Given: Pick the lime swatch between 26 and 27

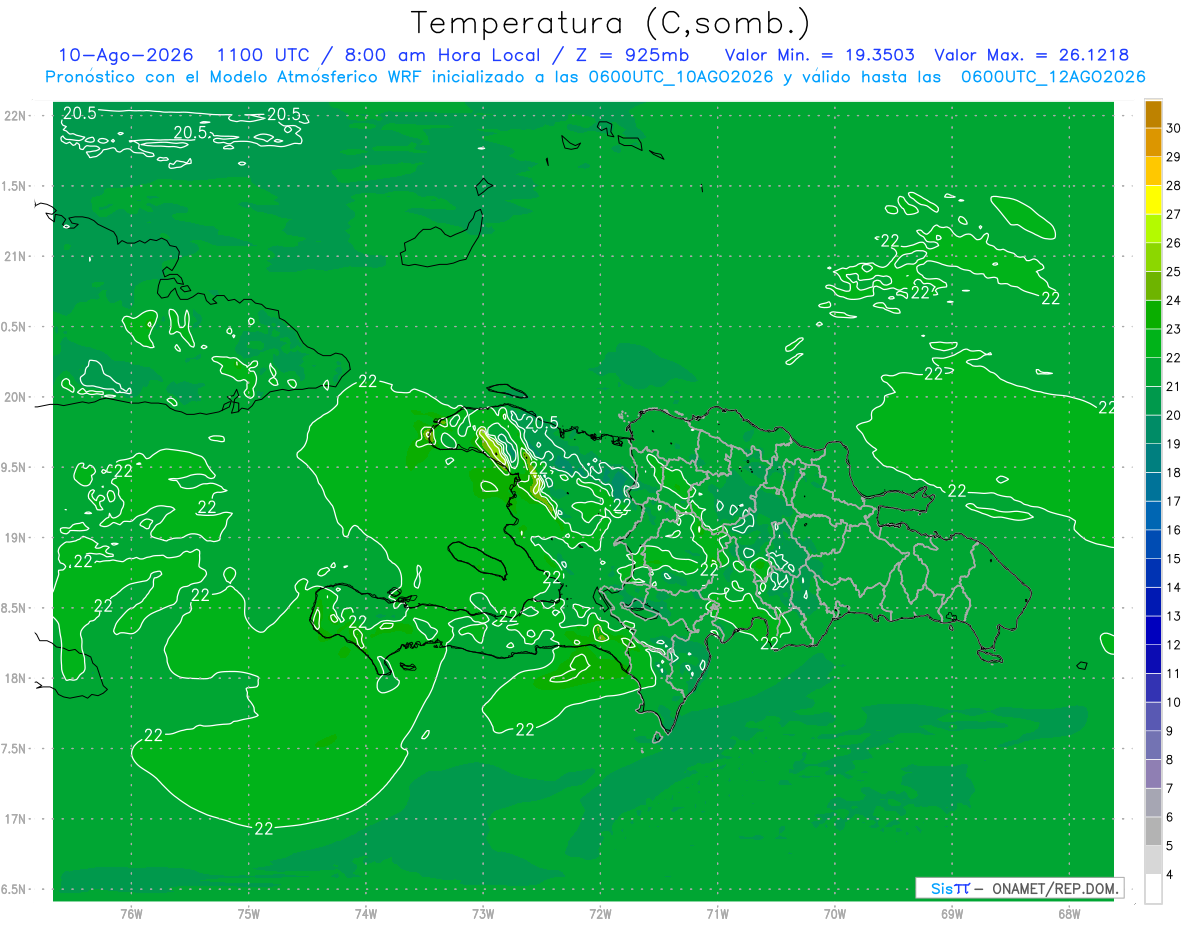Looking at the screenshot, I should (1153, 229).
